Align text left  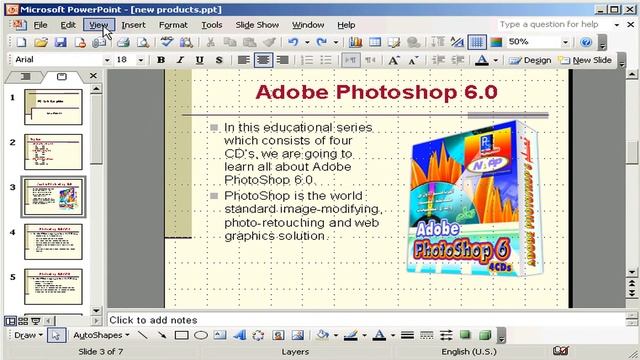[244, 60]
